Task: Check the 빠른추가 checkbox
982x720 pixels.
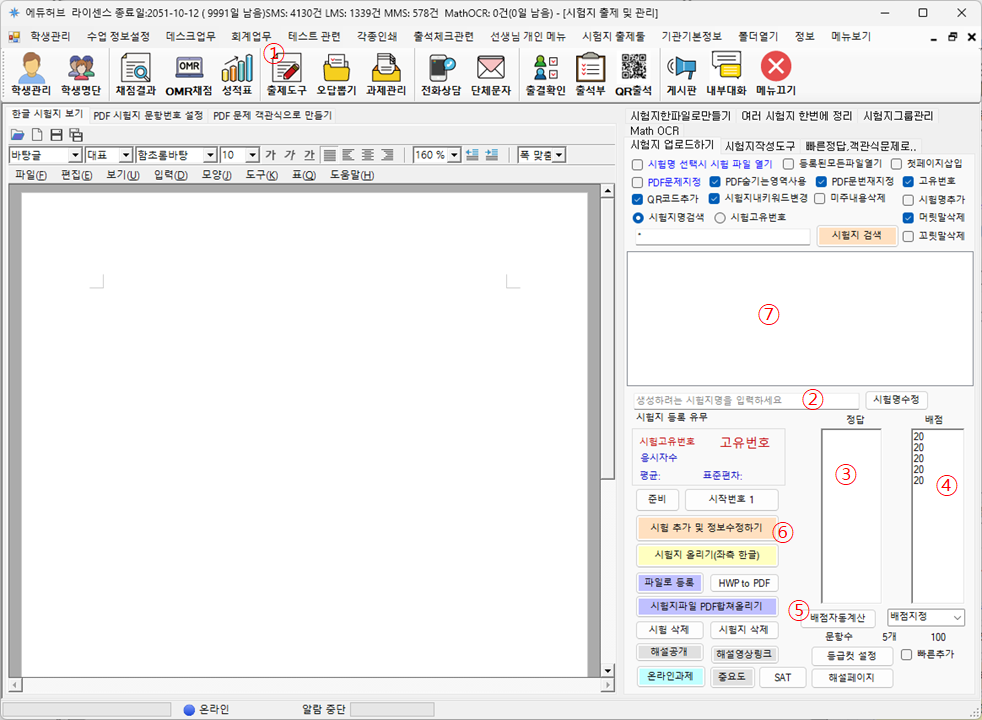Action: pos(907,655)
